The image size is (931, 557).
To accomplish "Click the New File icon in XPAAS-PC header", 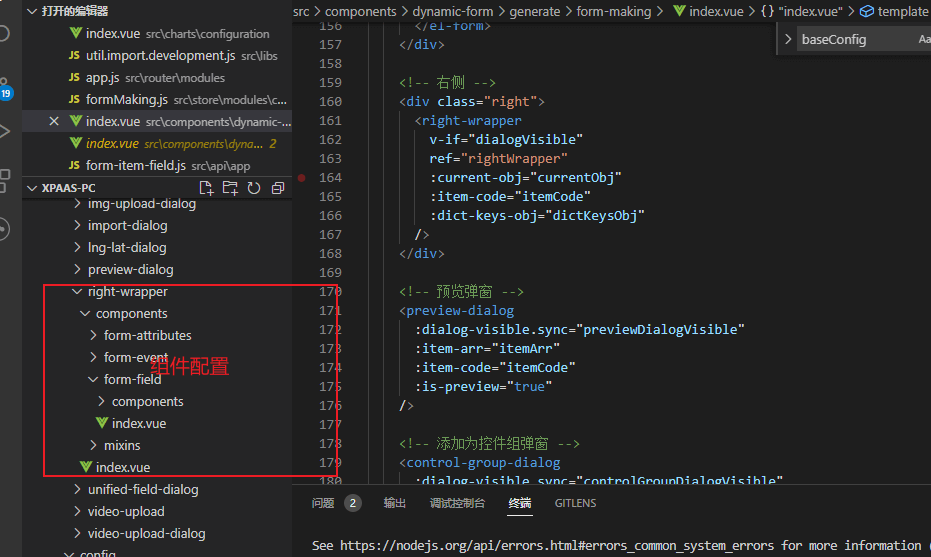I will [x=206, y=188].
